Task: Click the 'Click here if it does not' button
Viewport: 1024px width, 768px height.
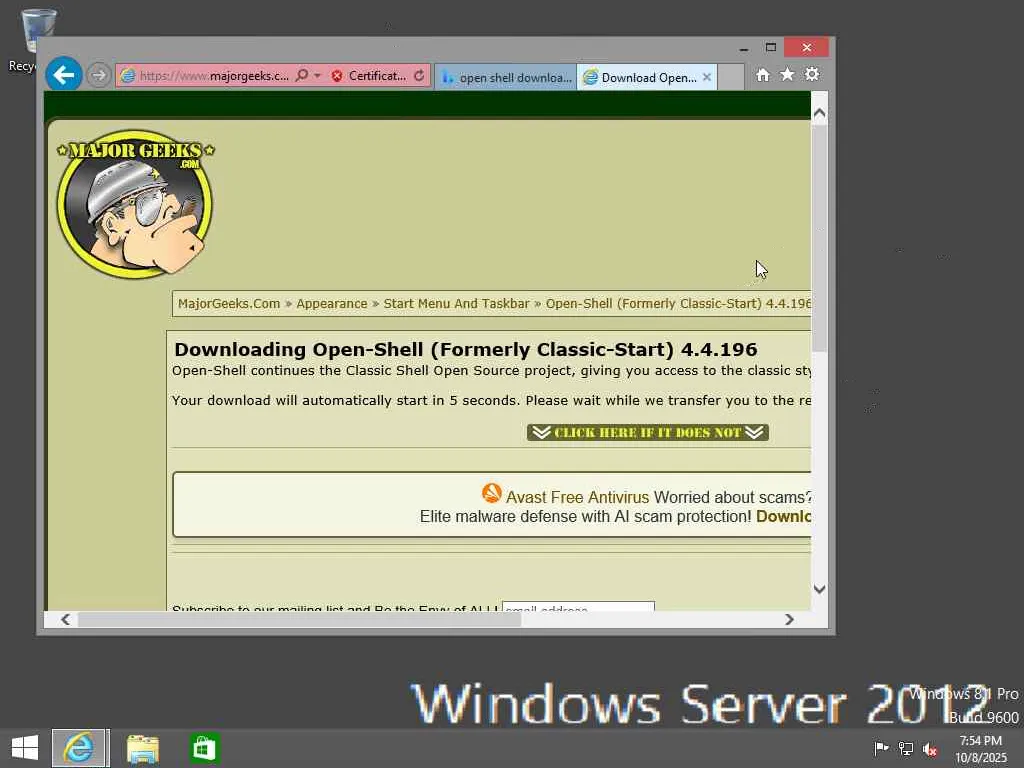Action: 648,432
